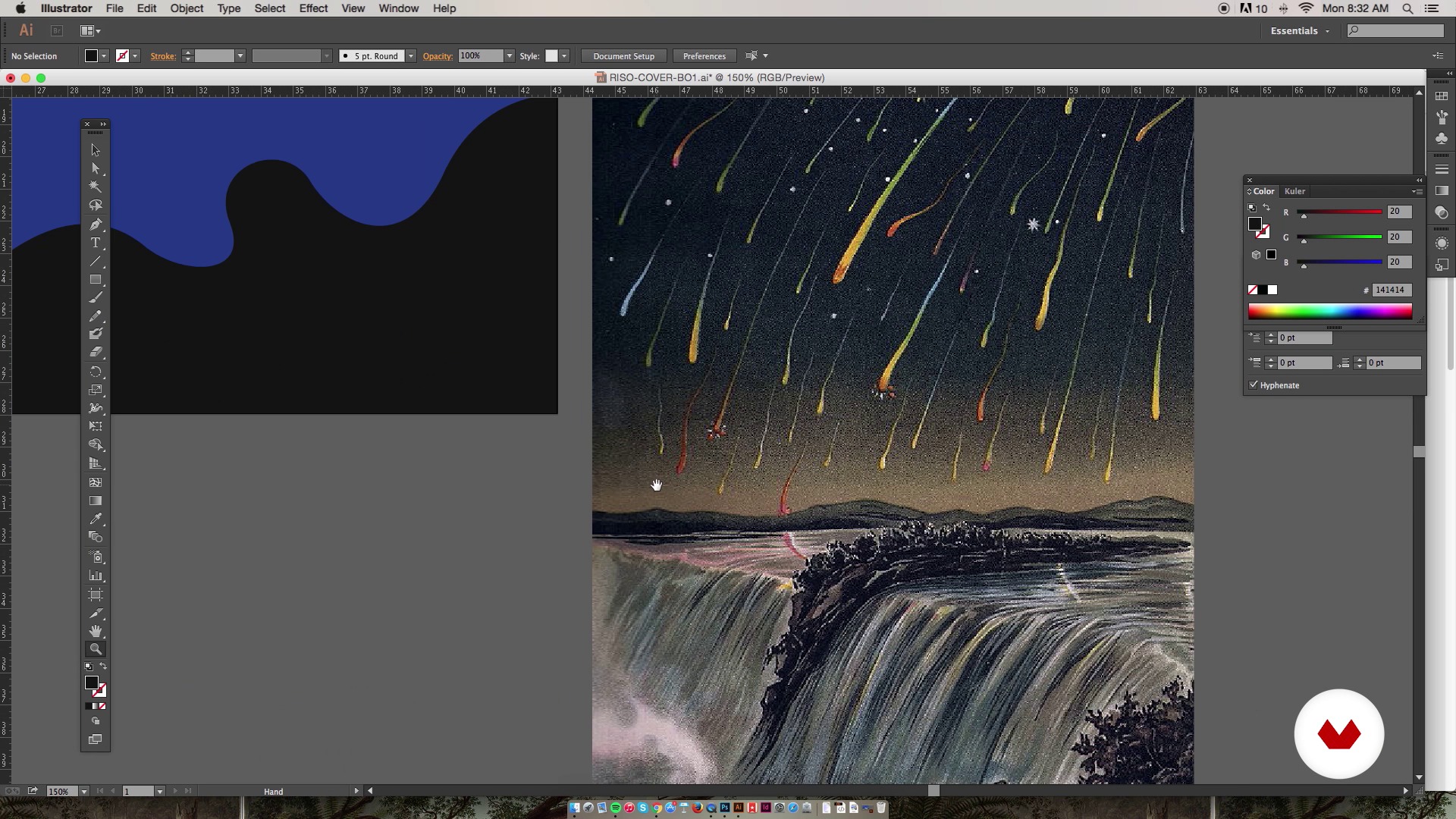The image size is (1456, 819).
Task: Open the Swatches panel icon in dock
Action: (x=1442, y=96)
